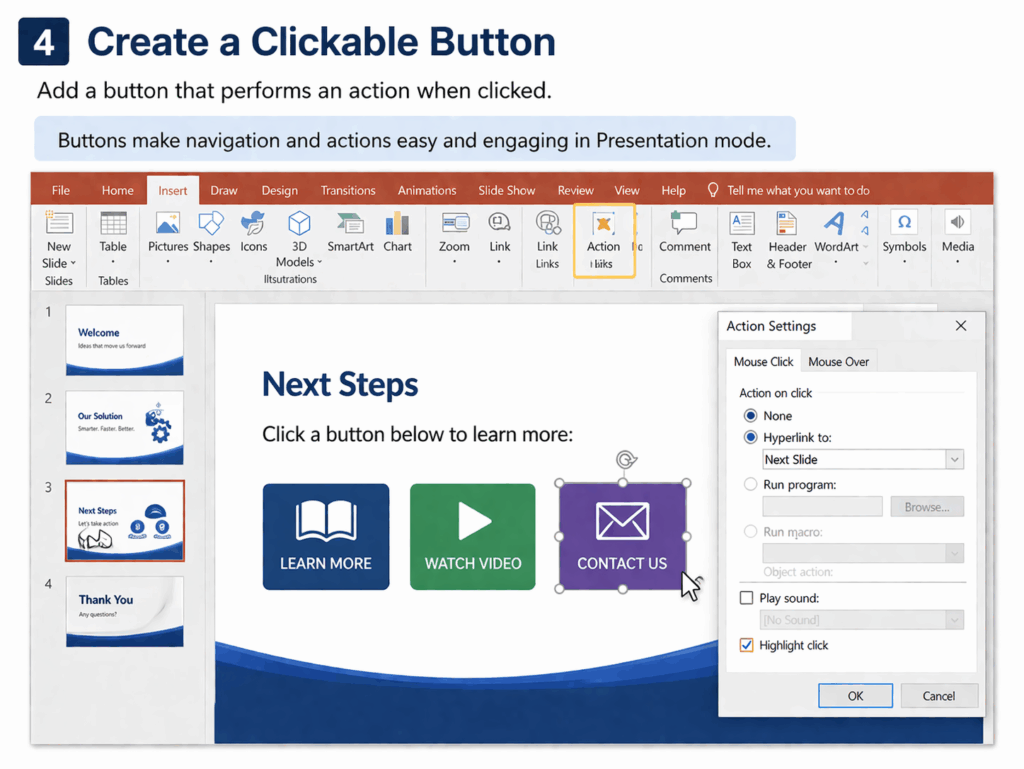Select the Hyperlink to radio button
The image size is (1024, 769).
point(751,437)
